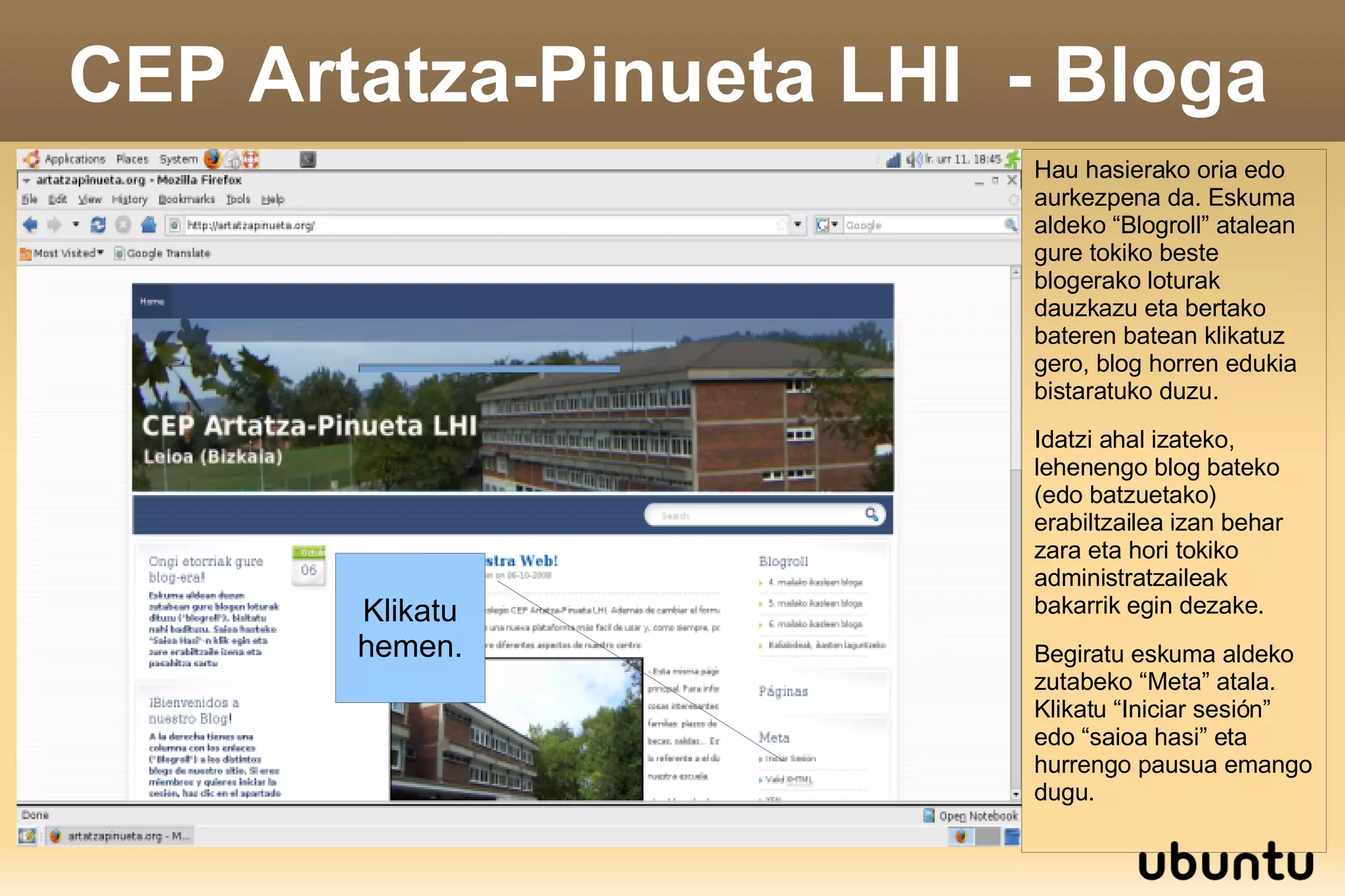Click the Google Translate bookmark

(x=168, y=253)
